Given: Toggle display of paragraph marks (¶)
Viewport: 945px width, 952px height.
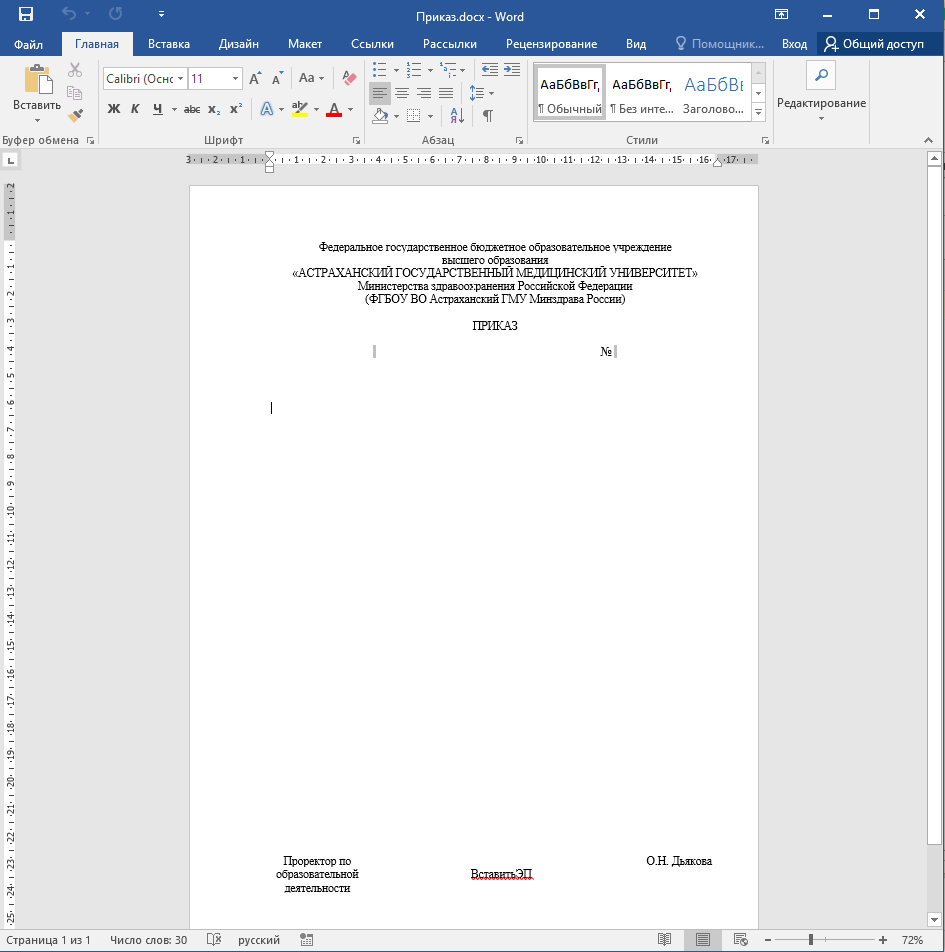Looking at the screenshot, I should click(x=488, y=116).
